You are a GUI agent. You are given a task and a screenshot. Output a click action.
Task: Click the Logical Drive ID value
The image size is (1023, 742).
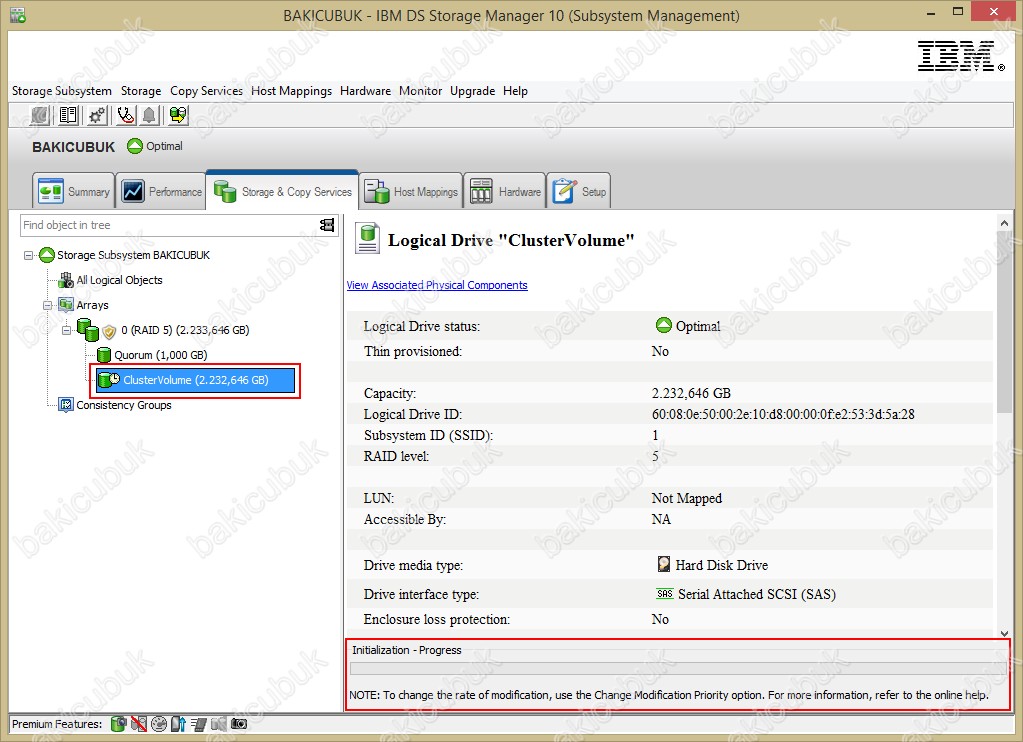[x=783, y=414]
